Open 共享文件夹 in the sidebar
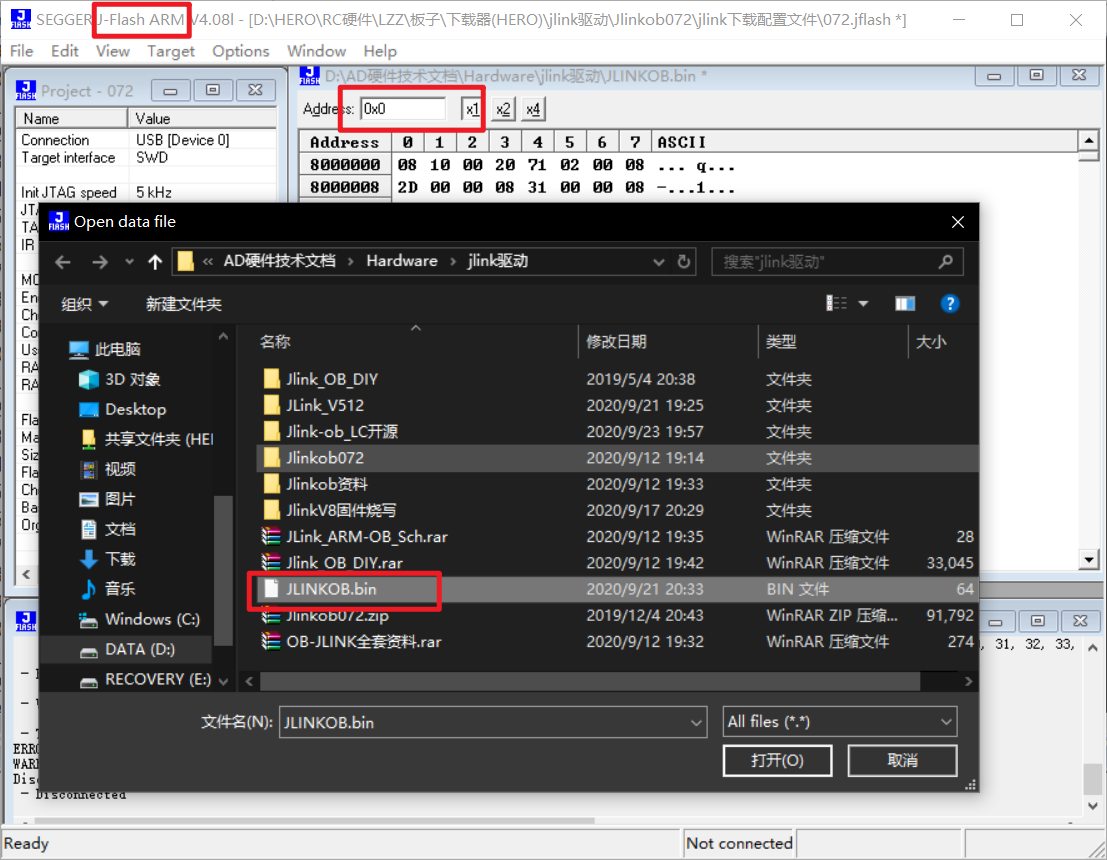Screen dimensions: 1107x860 point(146,439)
